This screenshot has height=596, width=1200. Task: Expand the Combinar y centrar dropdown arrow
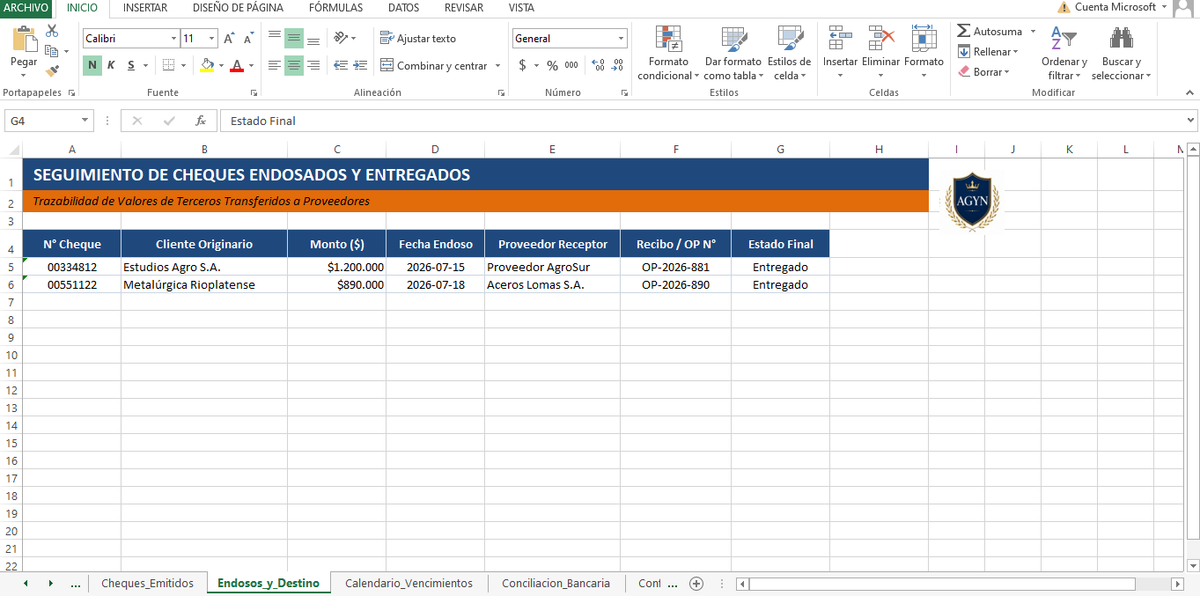(497, 66)
